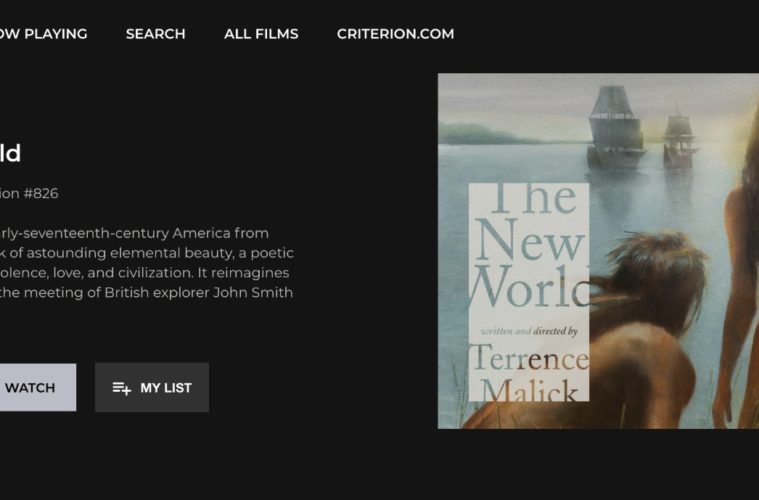Open the All Films catalog
Screen dimensions: 759x500
pos(261,34)
